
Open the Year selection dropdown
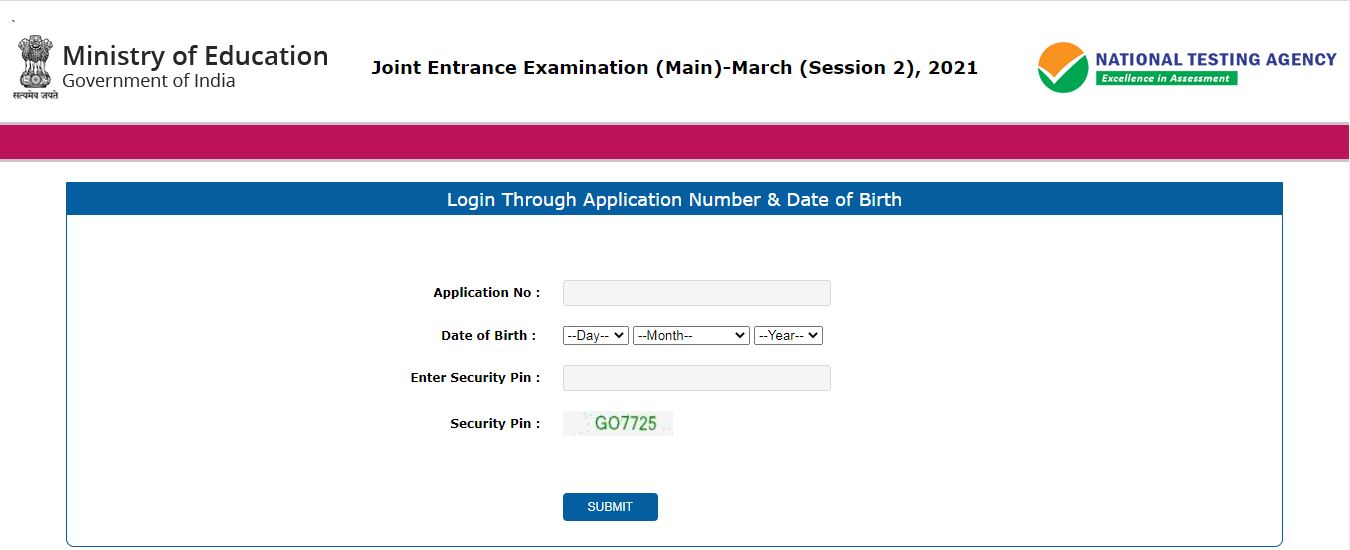[788, 336]
